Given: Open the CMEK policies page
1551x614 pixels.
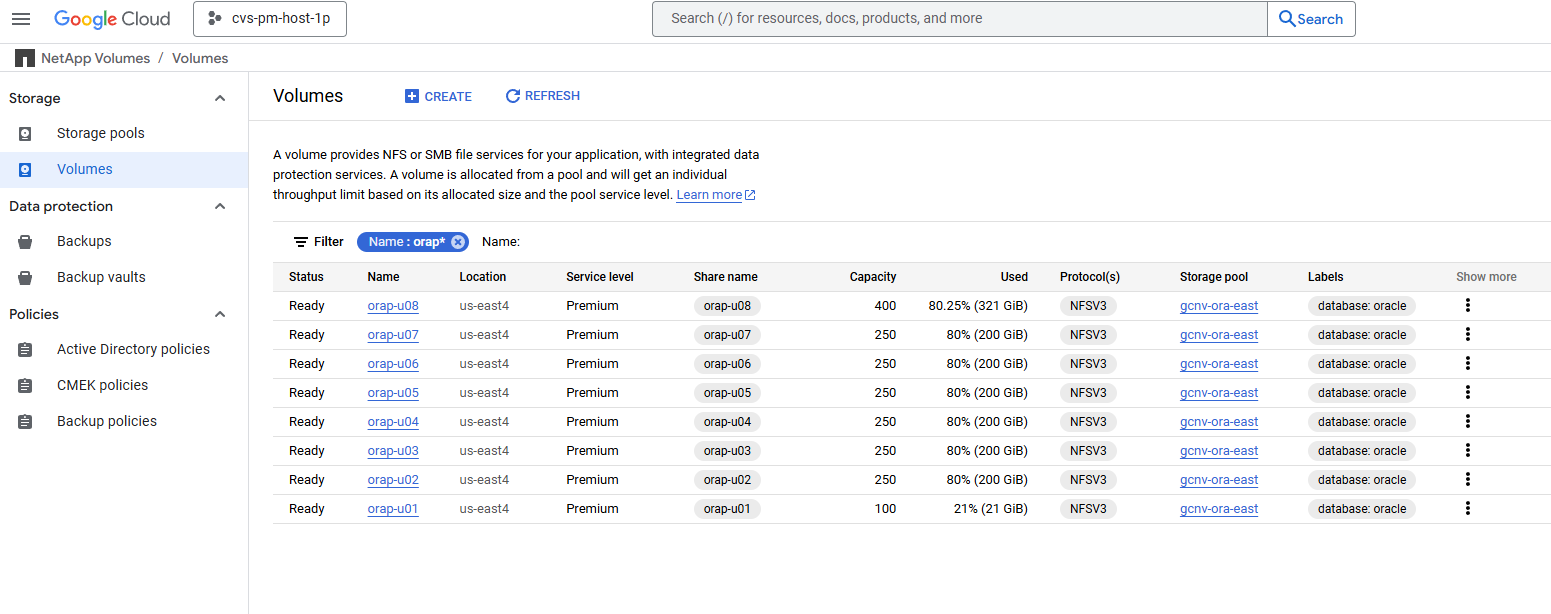Looking at the screenshot, I should coord(102,386).
